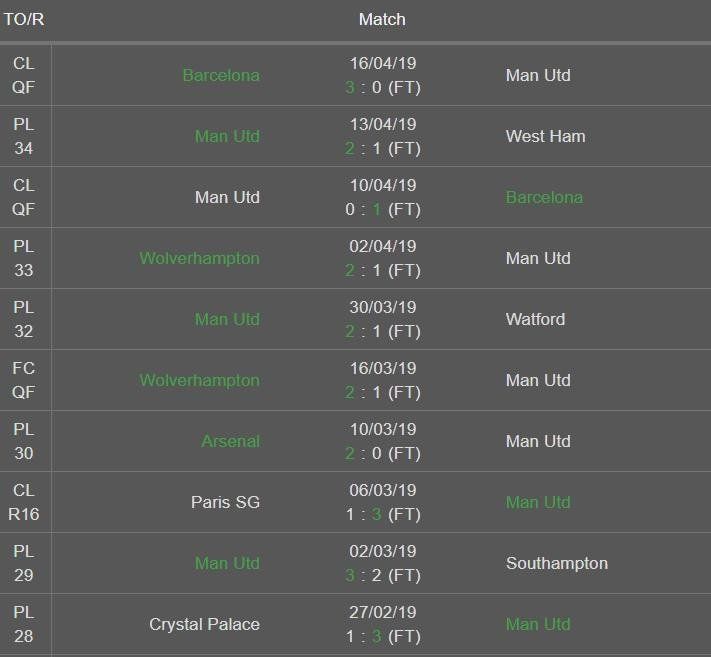Select Wolverhampton in the 02/04/19 match

click(x=199, y=258)
